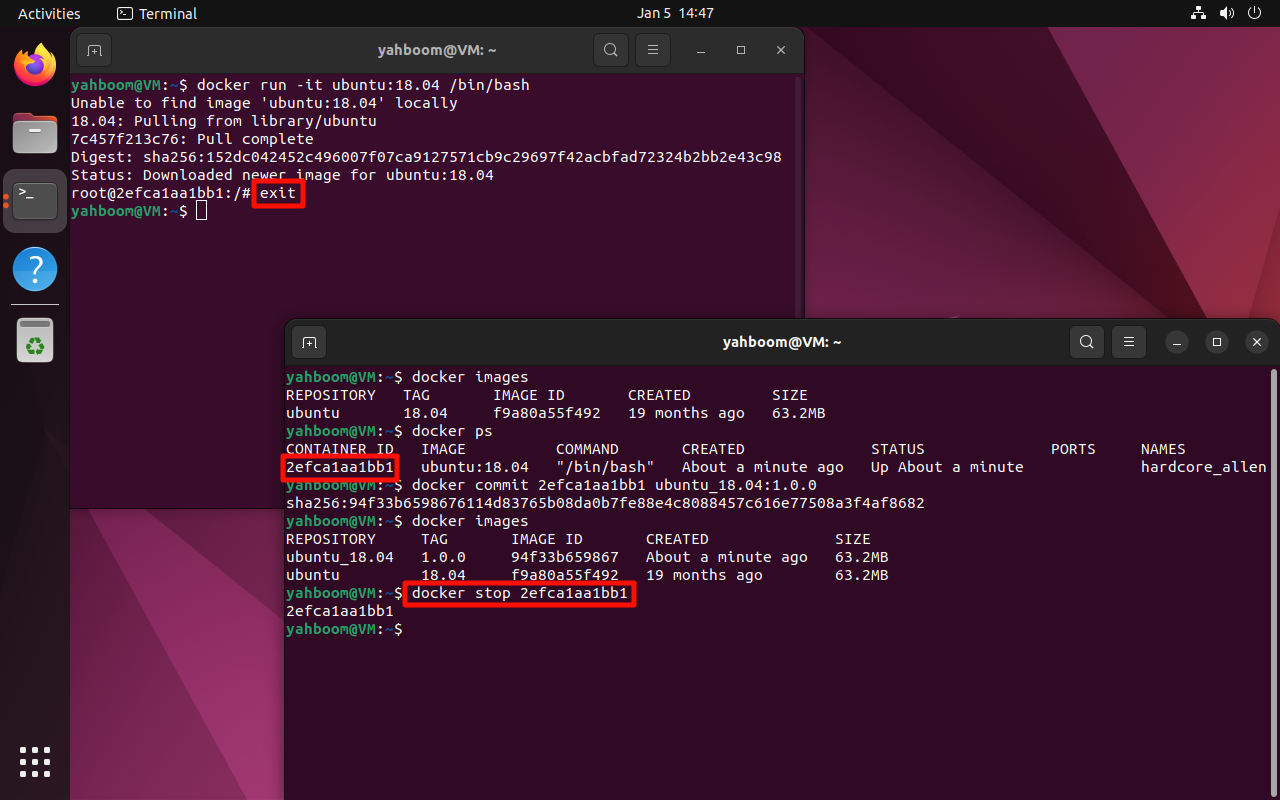
Task: Open the Activities overview
Action: click(49, 13)
